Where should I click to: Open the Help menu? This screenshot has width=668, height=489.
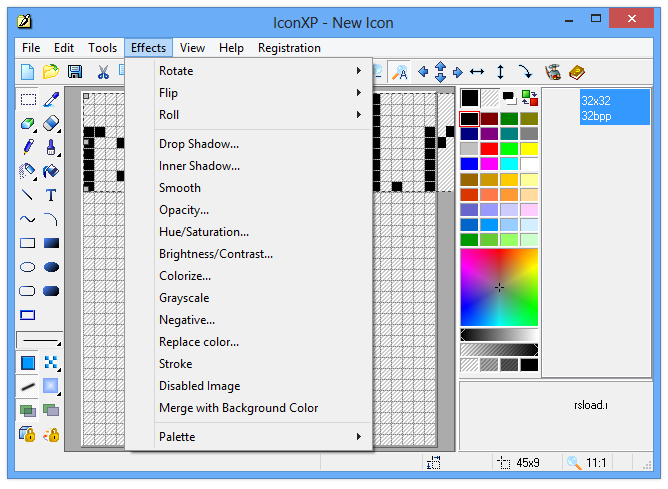pos(231,48)
